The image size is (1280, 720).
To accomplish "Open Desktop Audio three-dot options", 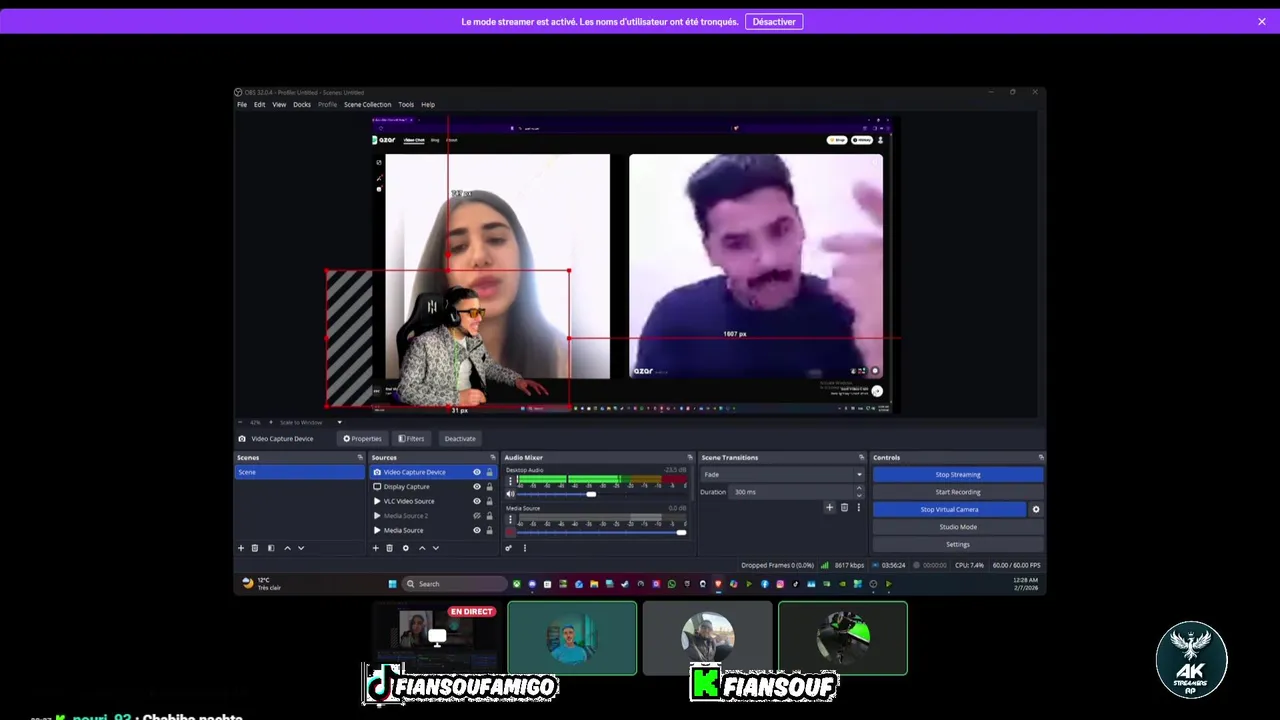I will click(x=510, y=481).
